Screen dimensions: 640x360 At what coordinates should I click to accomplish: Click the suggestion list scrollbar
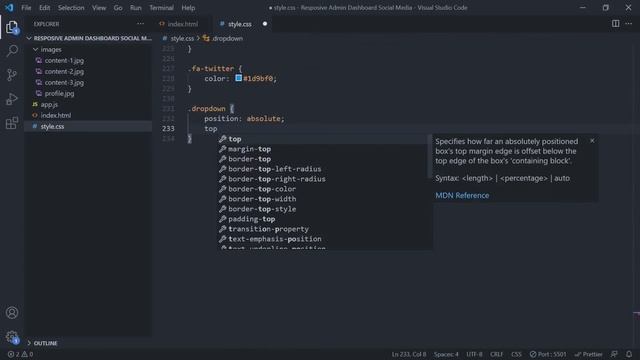429,156
